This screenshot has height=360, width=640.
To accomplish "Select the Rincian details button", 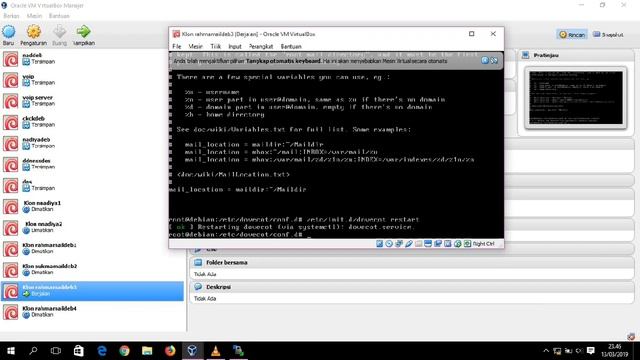I will (x=572, y=35).
